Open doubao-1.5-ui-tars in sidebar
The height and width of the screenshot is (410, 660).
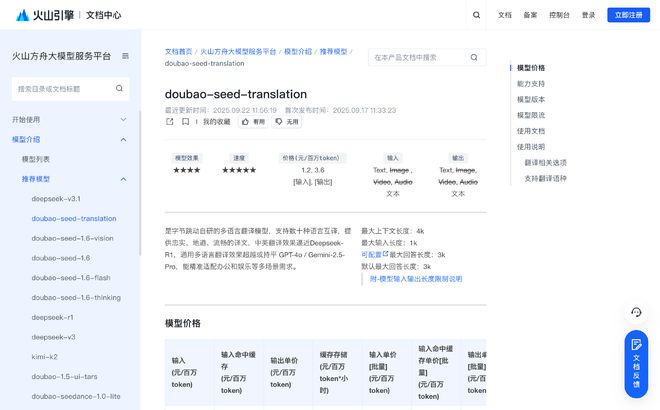pos(64,377)
